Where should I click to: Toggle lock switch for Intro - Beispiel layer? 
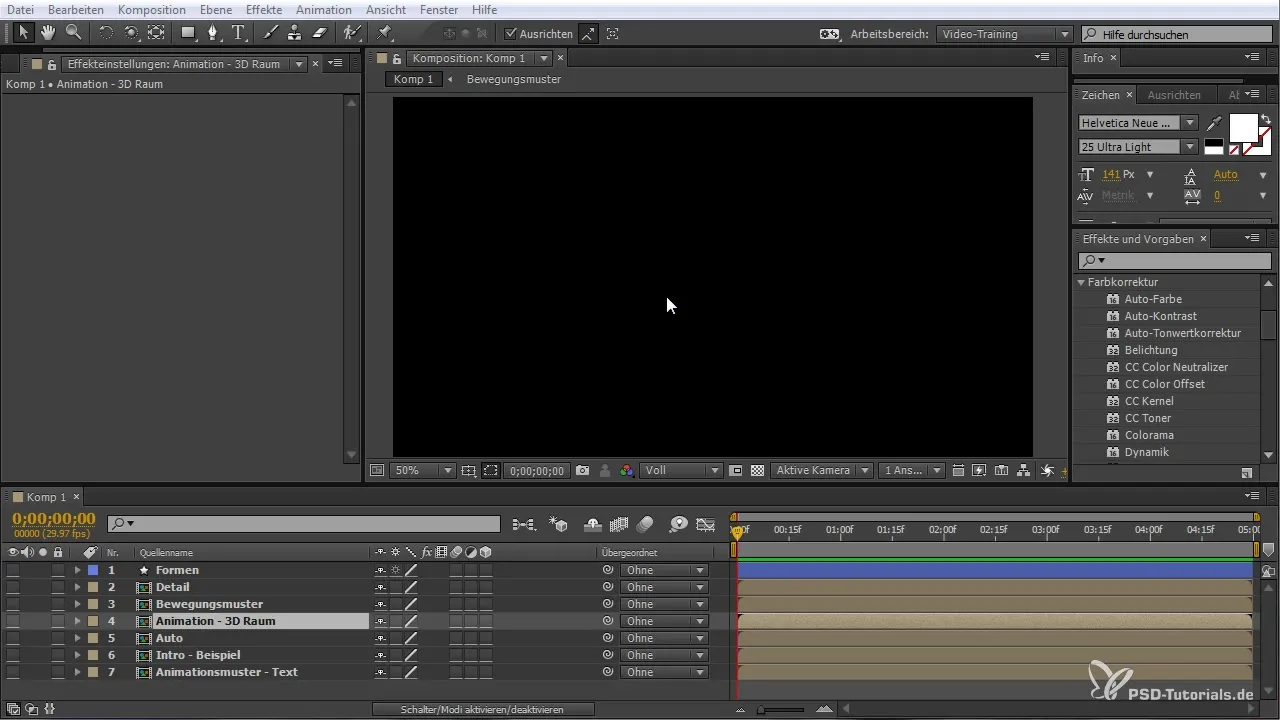coord(58,655)
